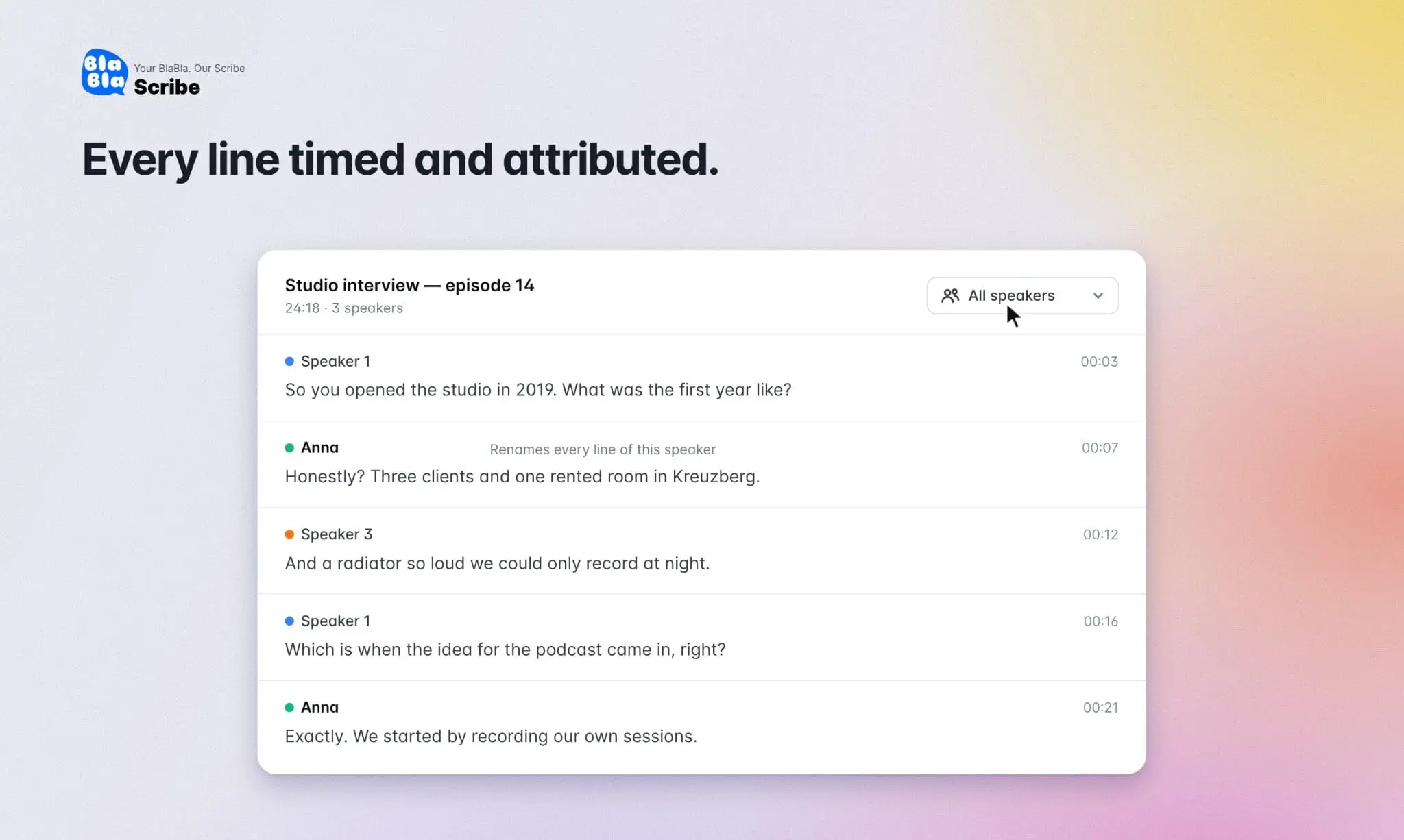Click the "24:18 · 3 speakers" subtitle
The image size is (1404, 840).
click(343, 308)
